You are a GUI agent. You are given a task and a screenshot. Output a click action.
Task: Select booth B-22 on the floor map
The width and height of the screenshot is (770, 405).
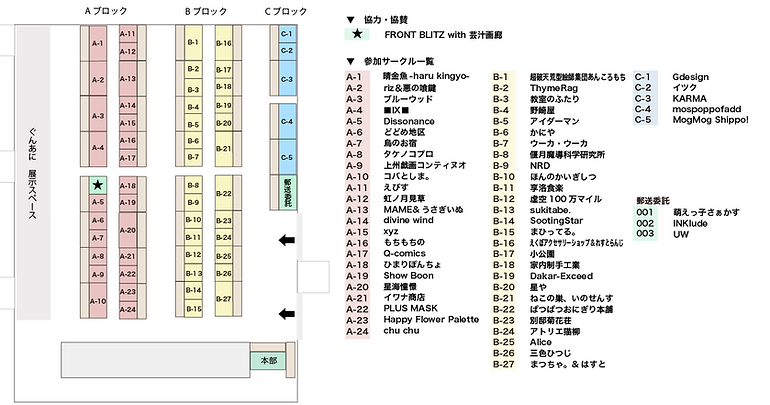(223, 193)
